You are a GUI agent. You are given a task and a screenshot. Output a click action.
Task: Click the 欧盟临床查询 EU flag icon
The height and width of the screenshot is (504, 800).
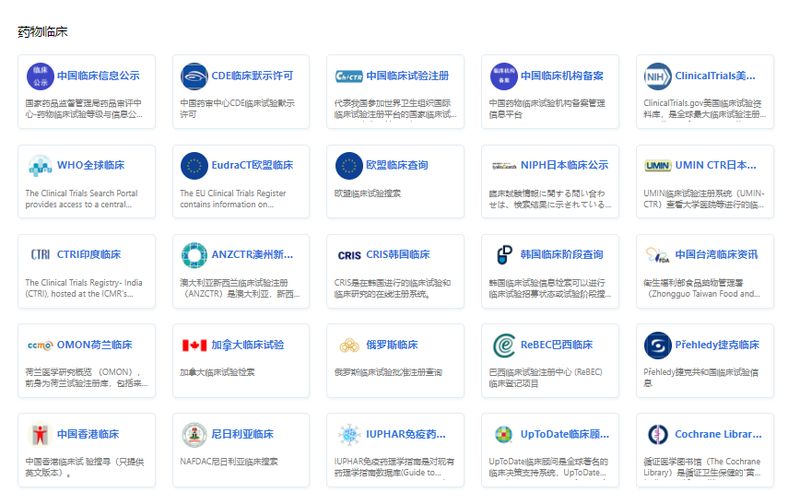pyautogui.click(x=349, y=165)
